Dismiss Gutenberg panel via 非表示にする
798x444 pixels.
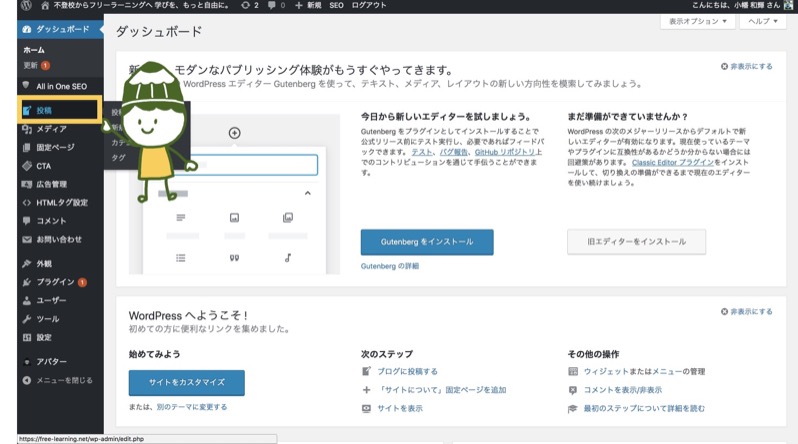tap(747, 67)
